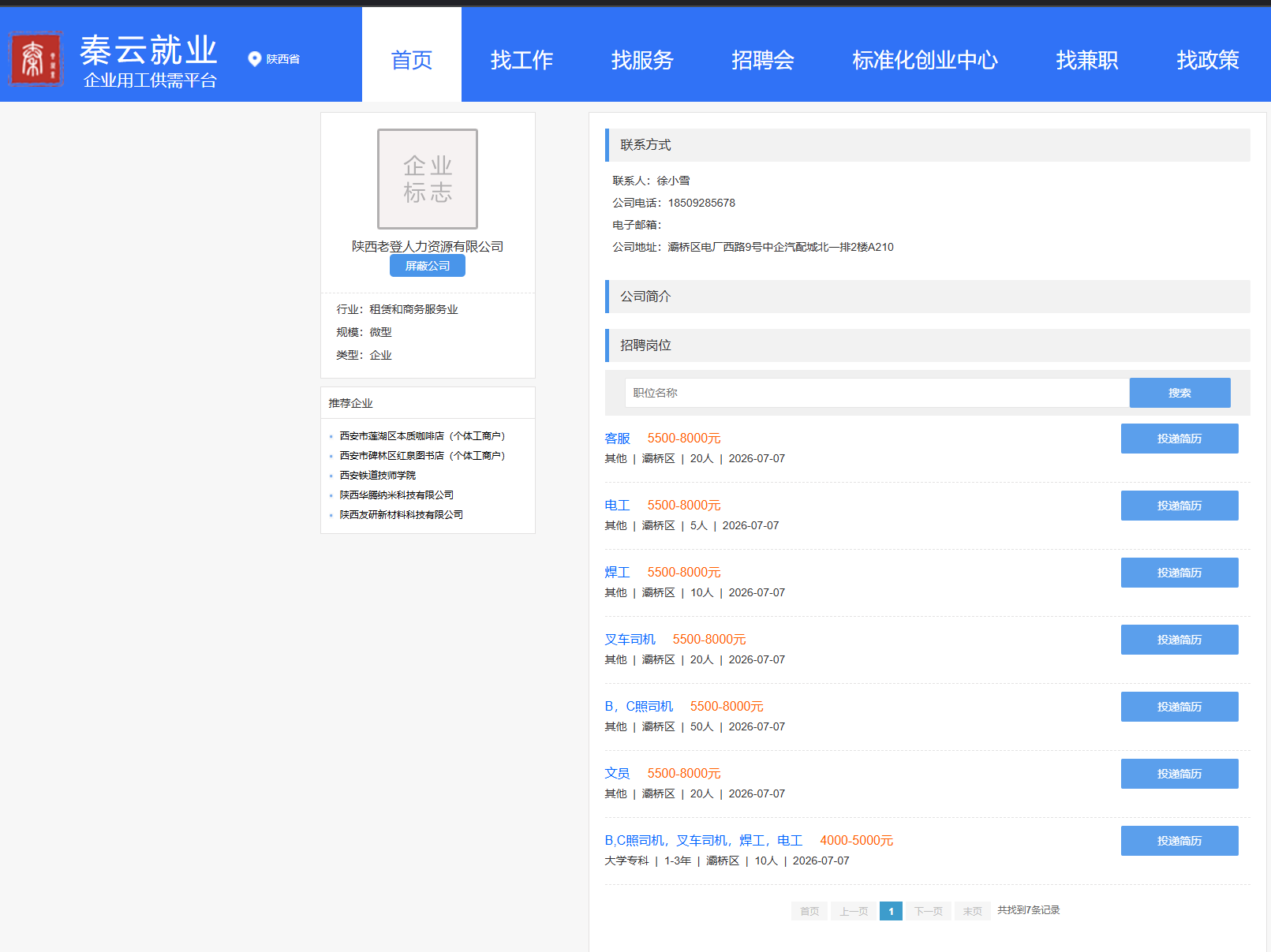
Task: Select page 1 in pagination
Action: [x=891, y=911]
